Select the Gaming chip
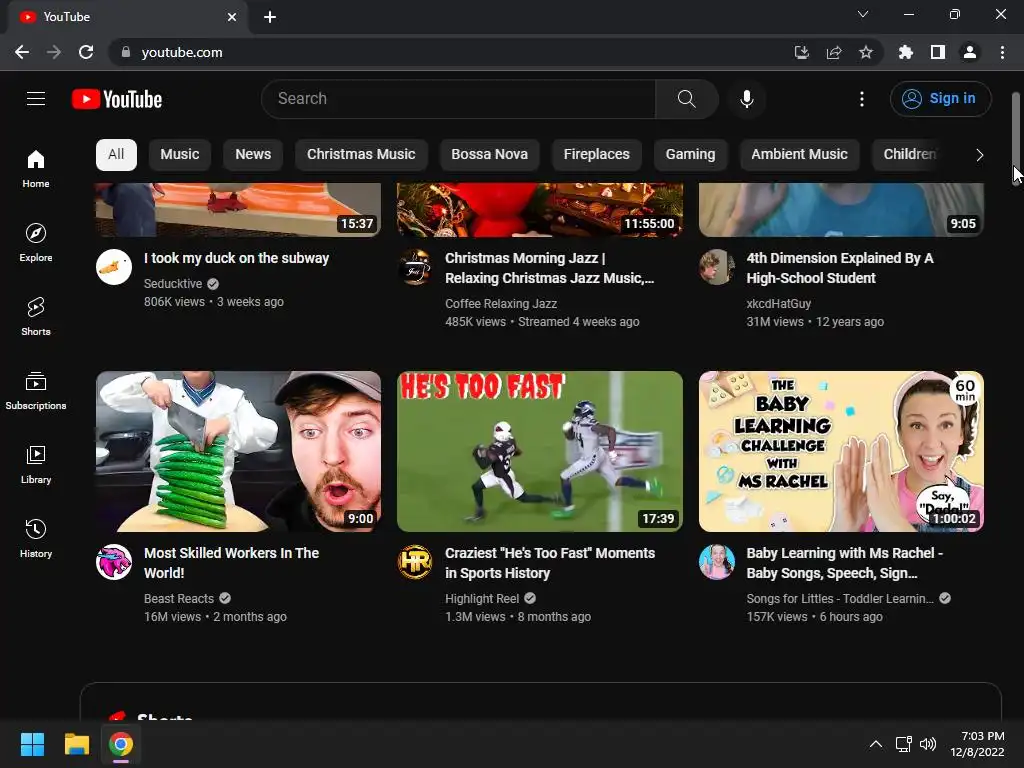This screenshot has width=1024, height=768. (690, 154)
